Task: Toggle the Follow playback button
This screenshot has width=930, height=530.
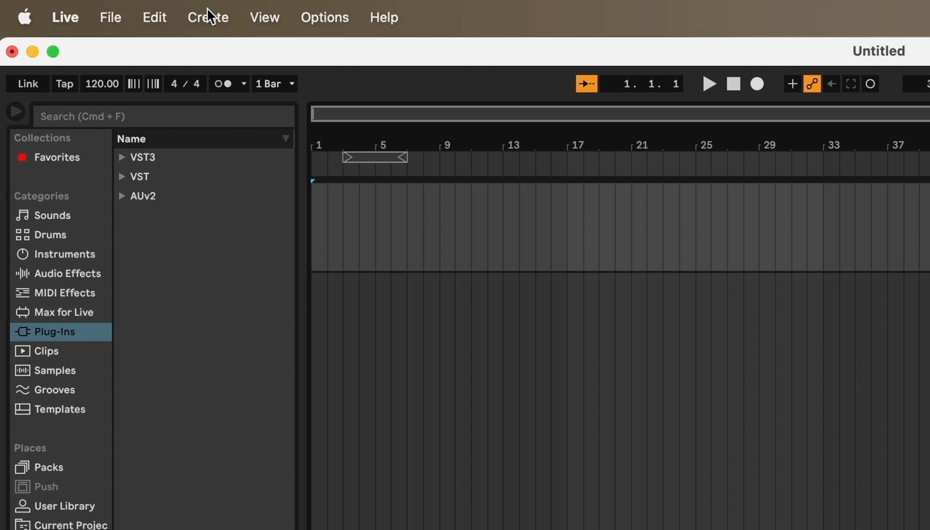Action: (586, 84)
